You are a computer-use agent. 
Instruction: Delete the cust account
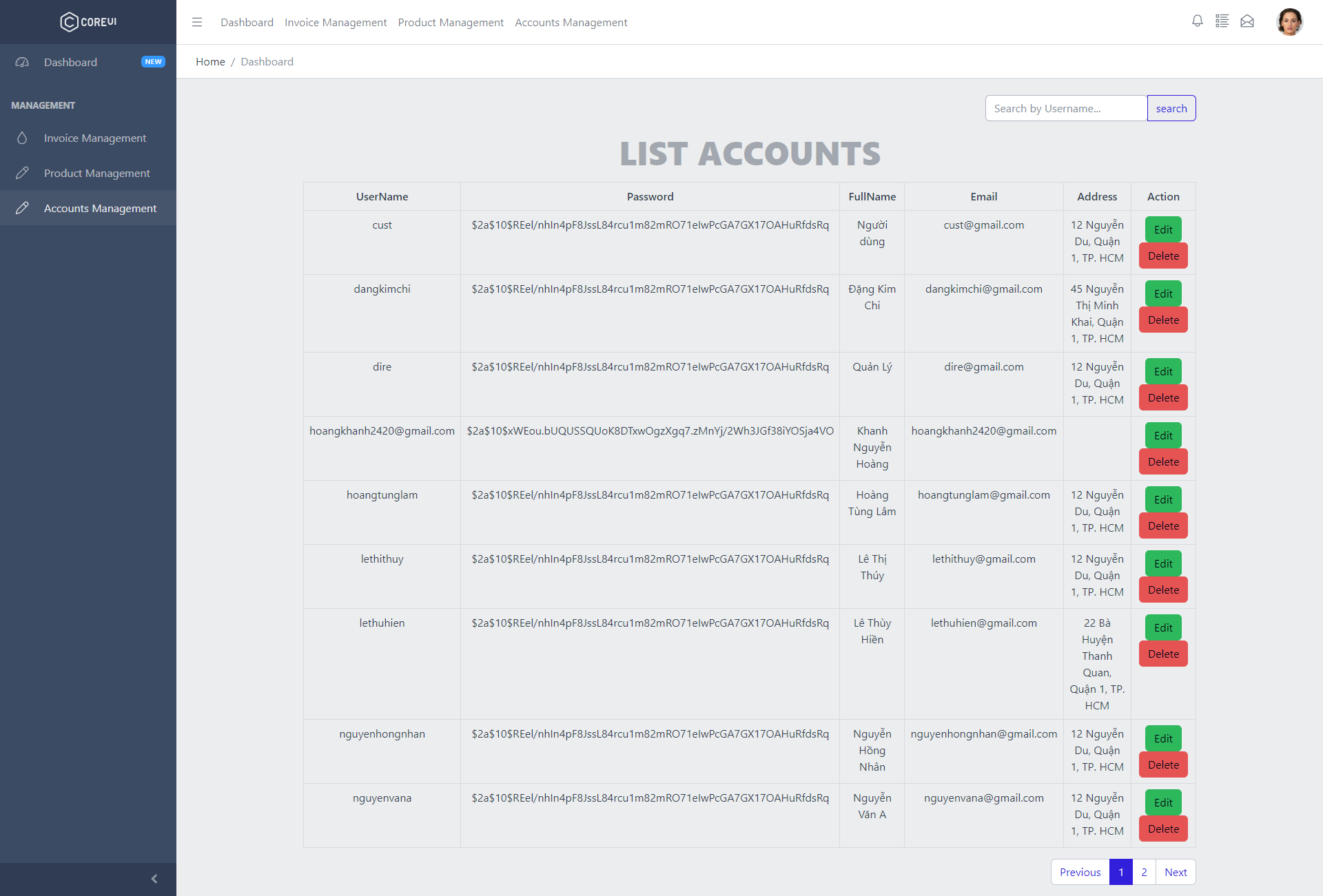[1163, 256]
